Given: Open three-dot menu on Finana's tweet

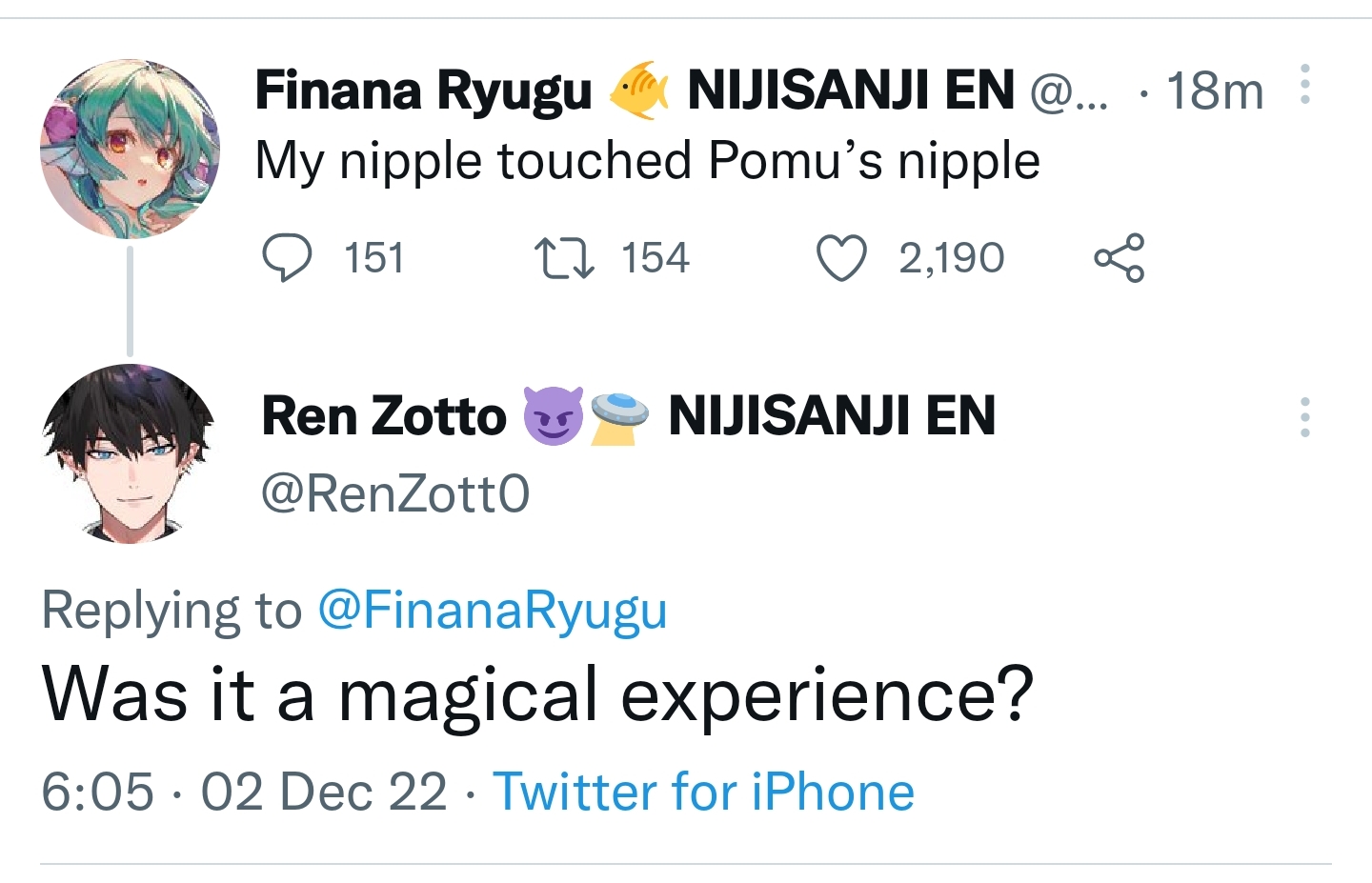Looking at the screenshot, I should [x=1305, y=86].
